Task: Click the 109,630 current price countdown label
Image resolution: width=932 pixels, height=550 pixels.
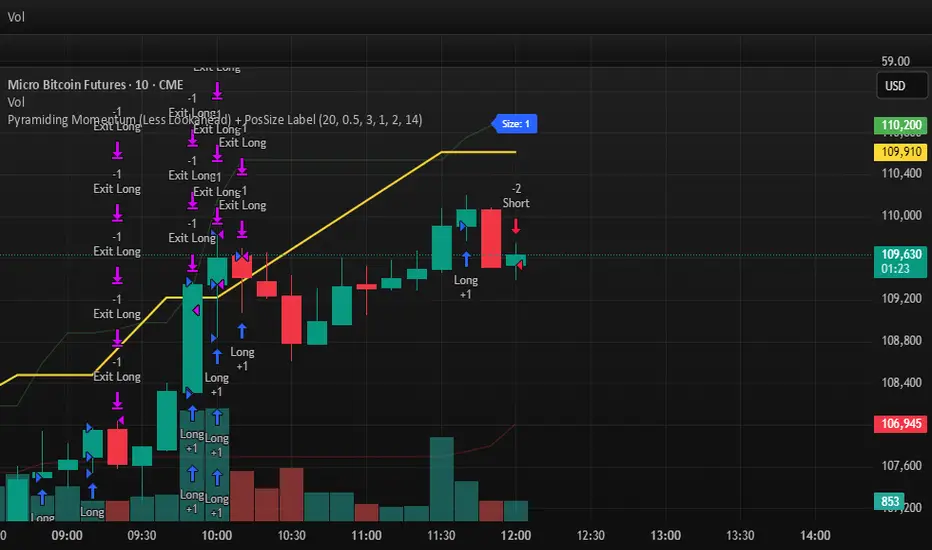Action: (901, 262)
